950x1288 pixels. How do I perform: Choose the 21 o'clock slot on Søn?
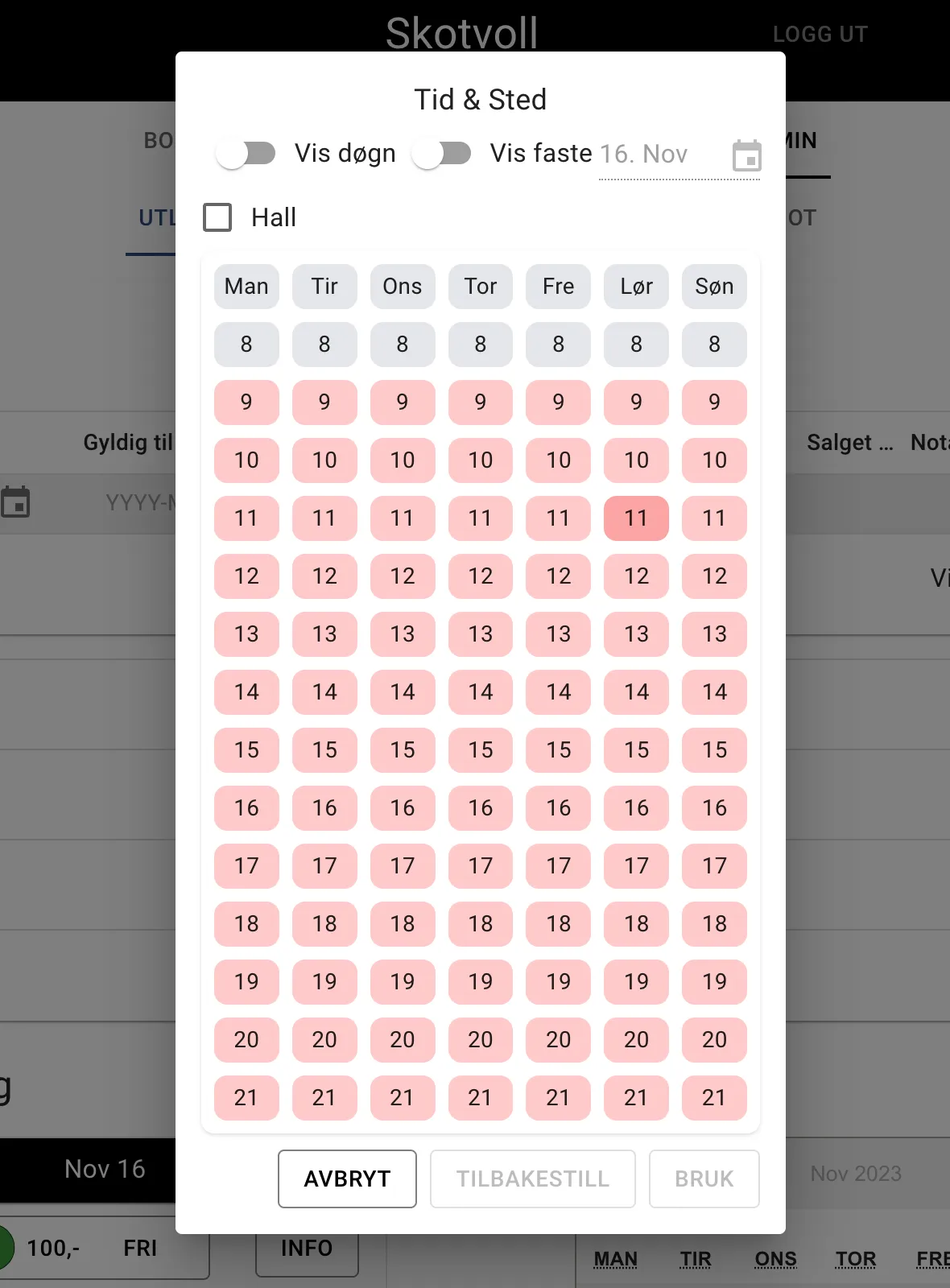point(714,1098)
